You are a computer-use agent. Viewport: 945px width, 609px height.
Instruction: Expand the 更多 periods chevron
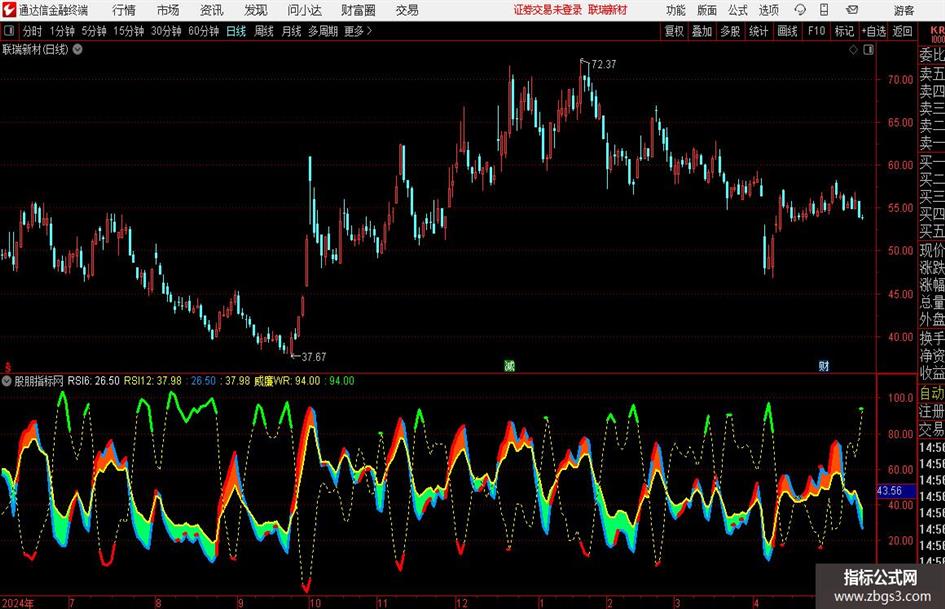pyautogui.click(x=359, y=31)
